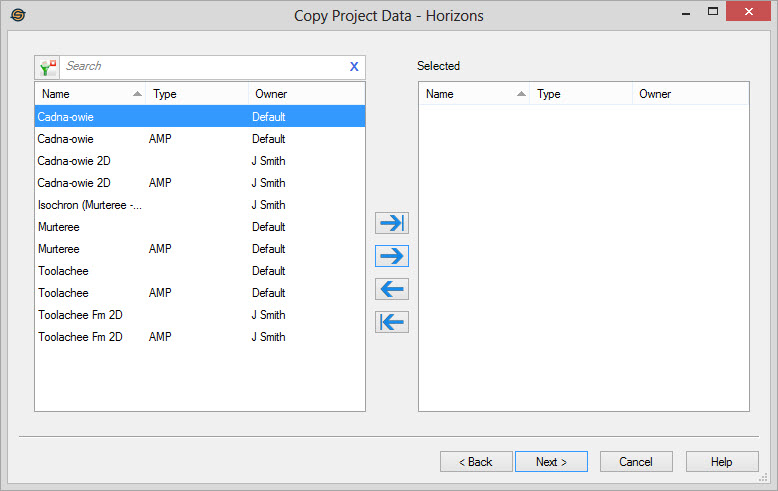778x491 pixels.
Task: Sort left list by Owner column header
Action: tap(306, 94)
